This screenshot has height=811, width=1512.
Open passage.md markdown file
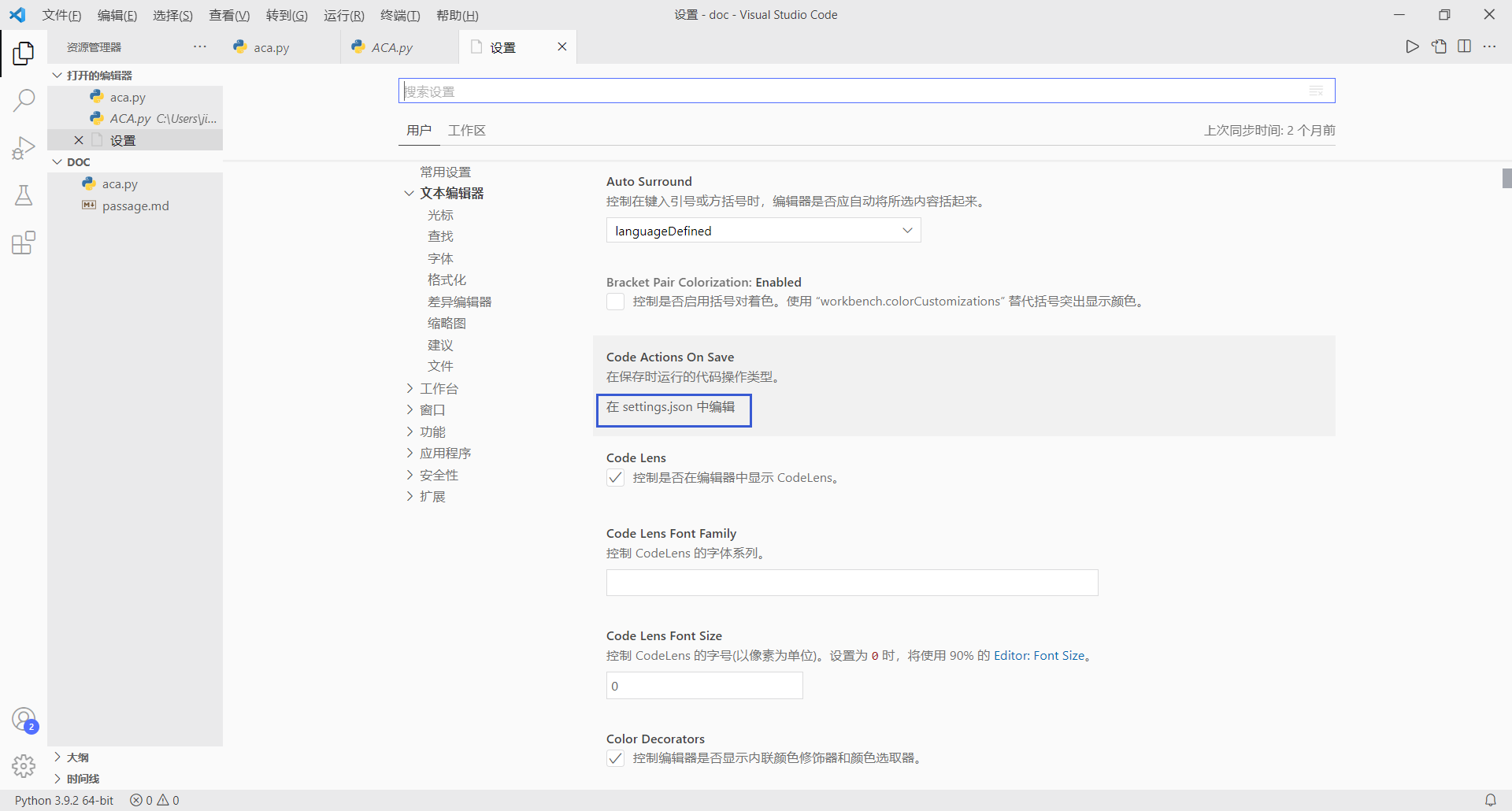tap(135, 206)
